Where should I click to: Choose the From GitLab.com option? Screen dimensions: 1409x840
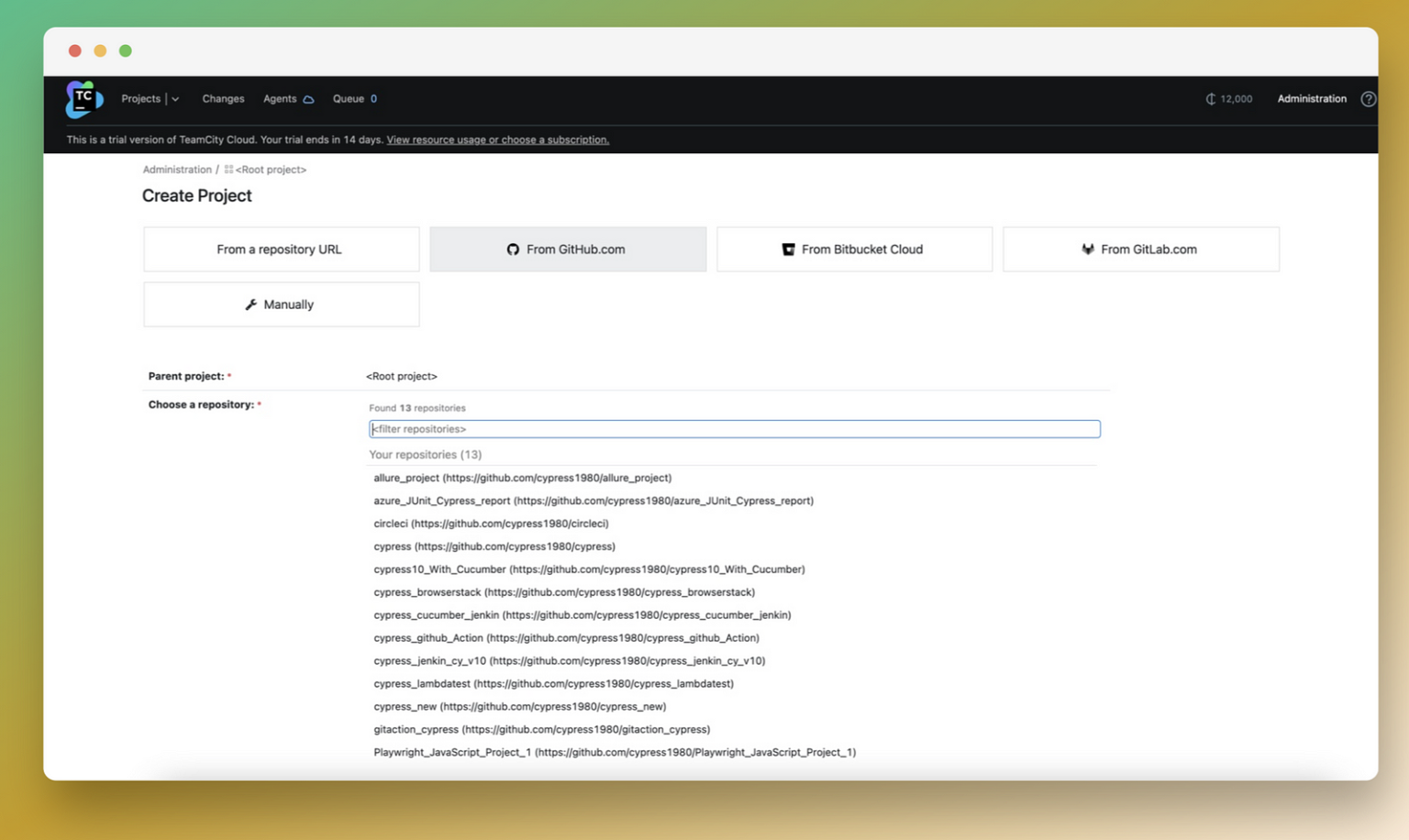coord(1140,249)
